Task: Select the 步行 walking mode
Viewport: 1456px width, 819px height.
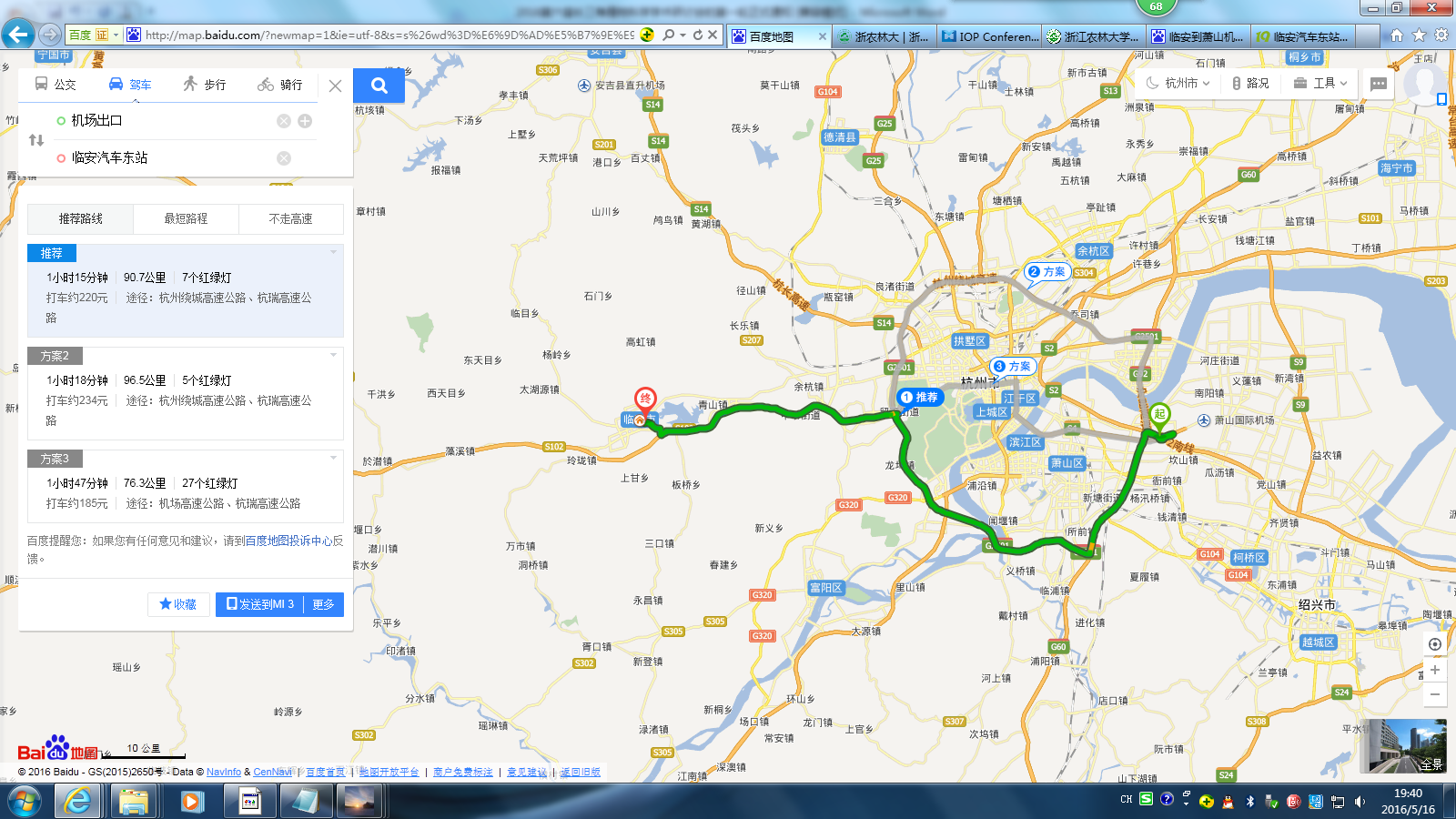Action: click(x=205, y=85)
